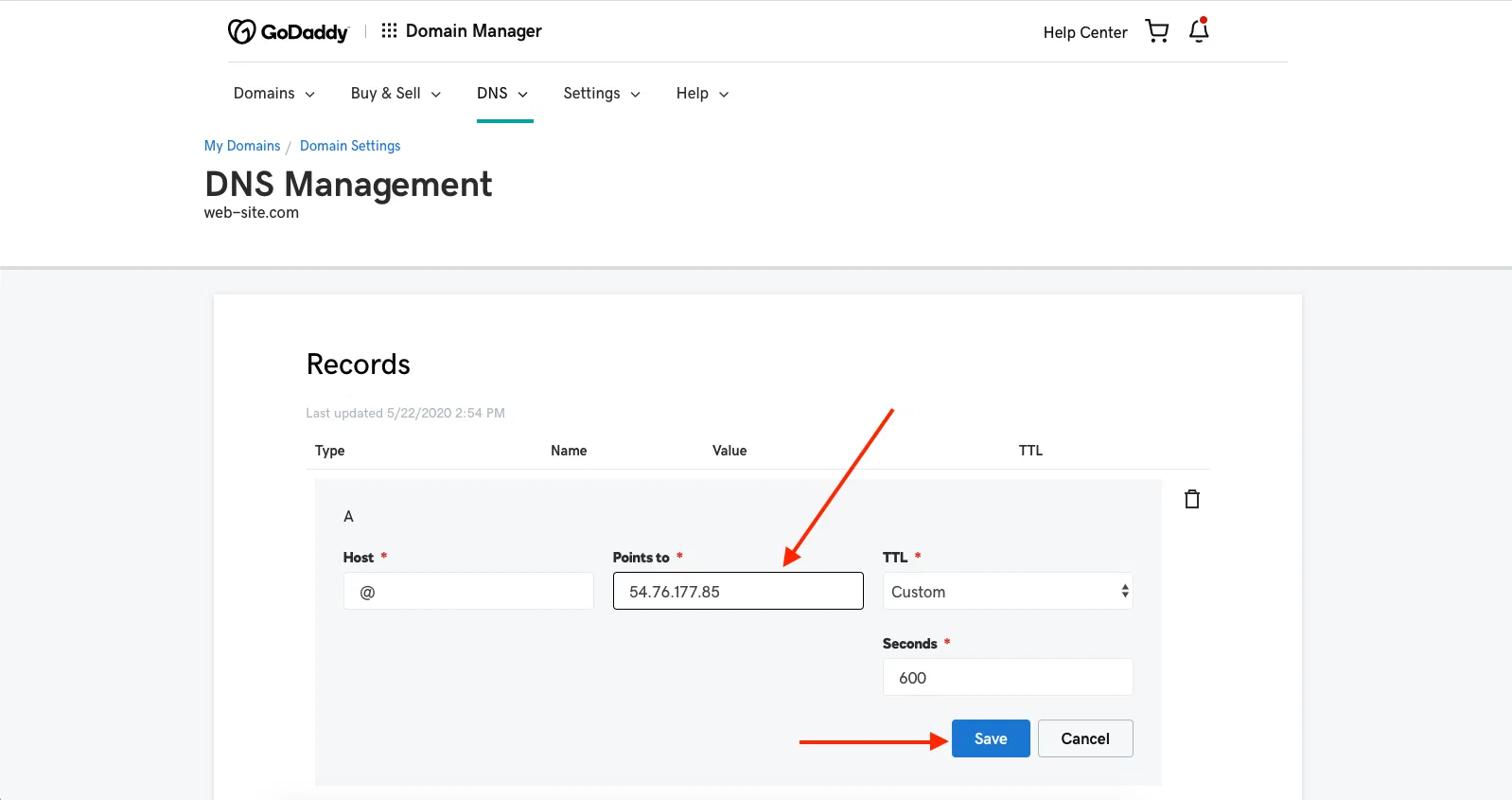Delete the A record with trash icon

[1192, 499]
